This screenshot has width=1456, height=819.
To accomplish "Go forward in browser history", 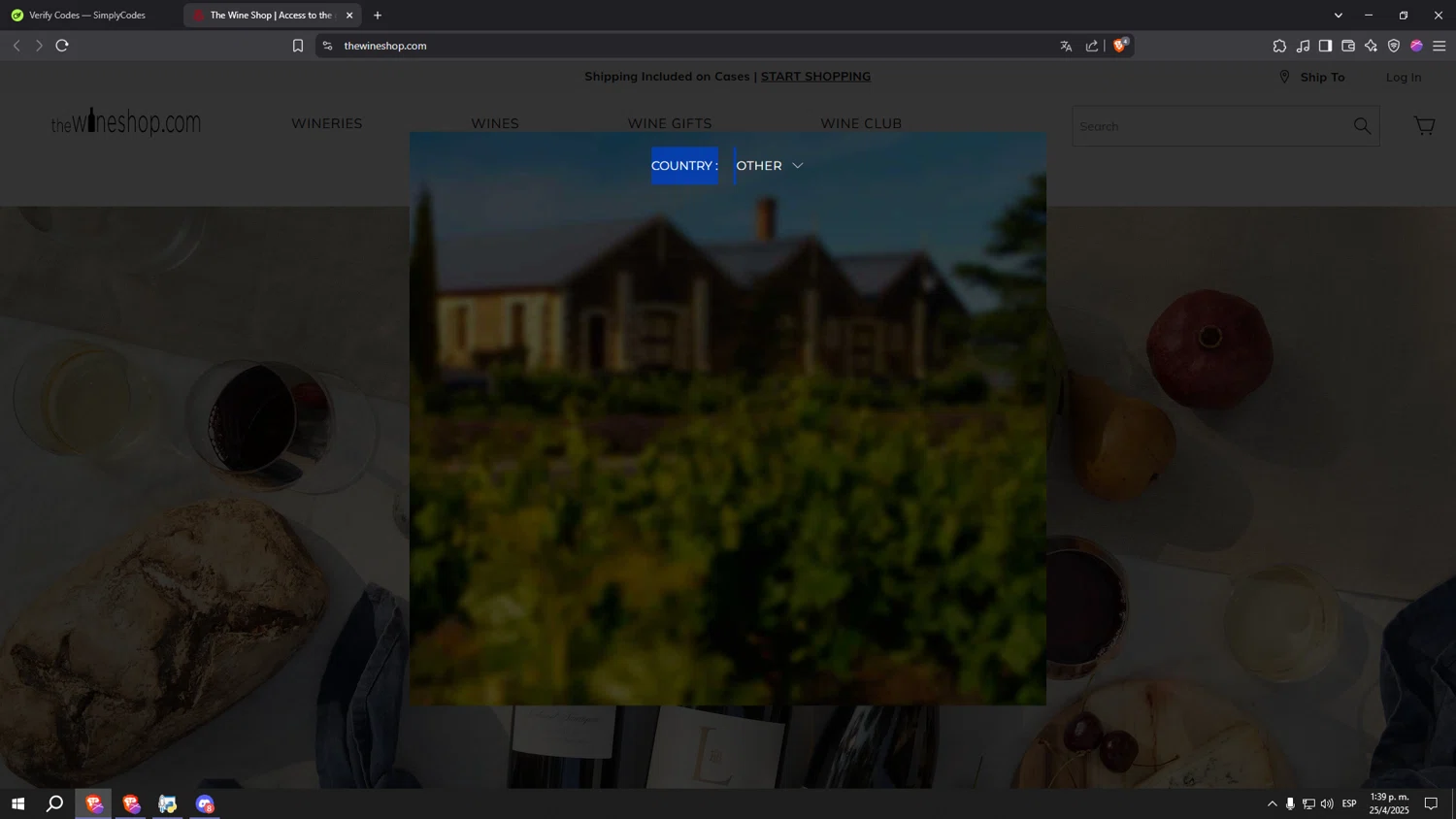I will (x=39, y=46).
